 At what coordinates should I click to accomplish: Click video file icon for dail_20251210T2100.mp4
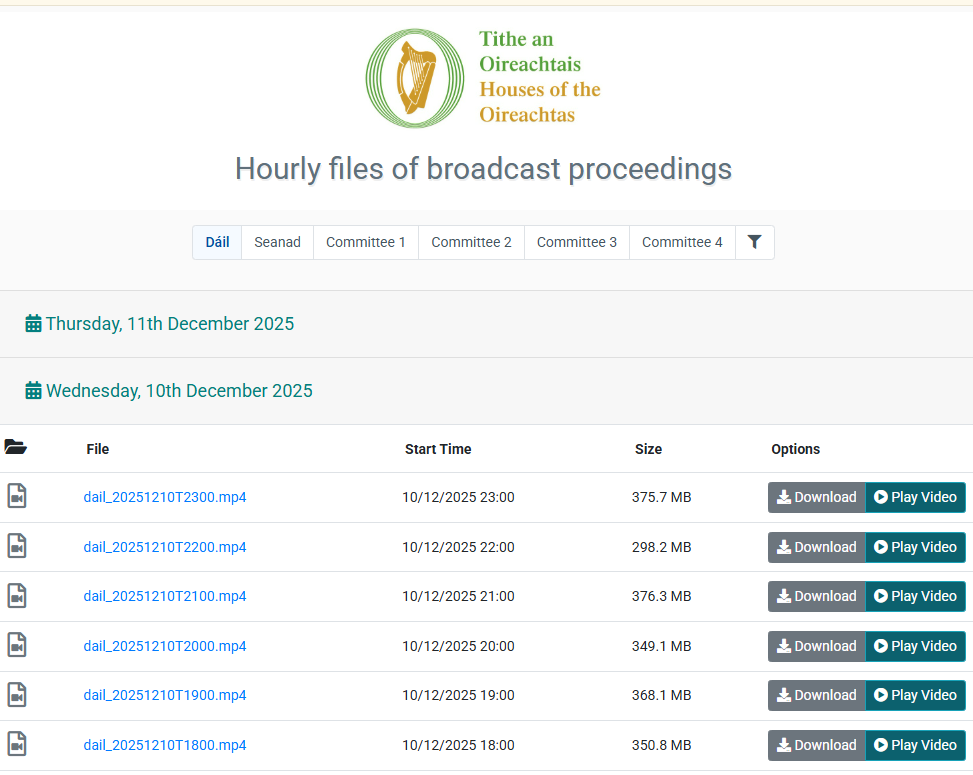[x=16, y=596]
